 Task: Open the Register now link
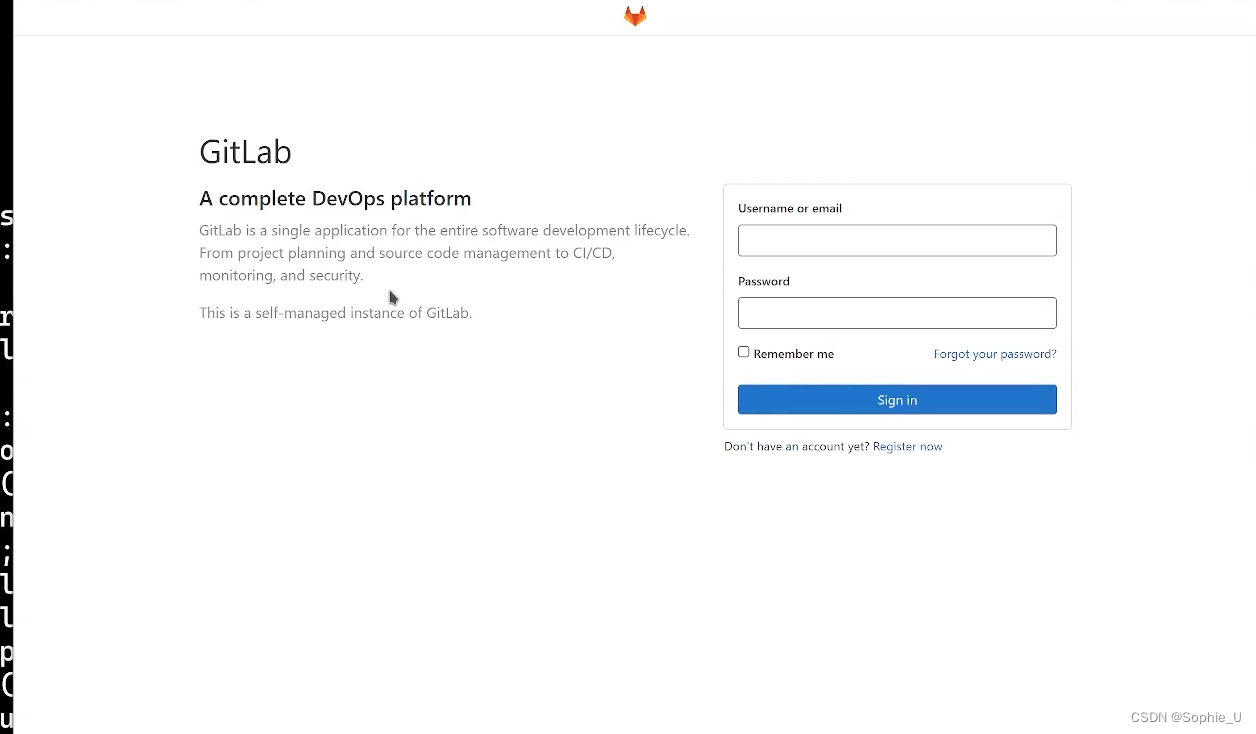(908, 447)
